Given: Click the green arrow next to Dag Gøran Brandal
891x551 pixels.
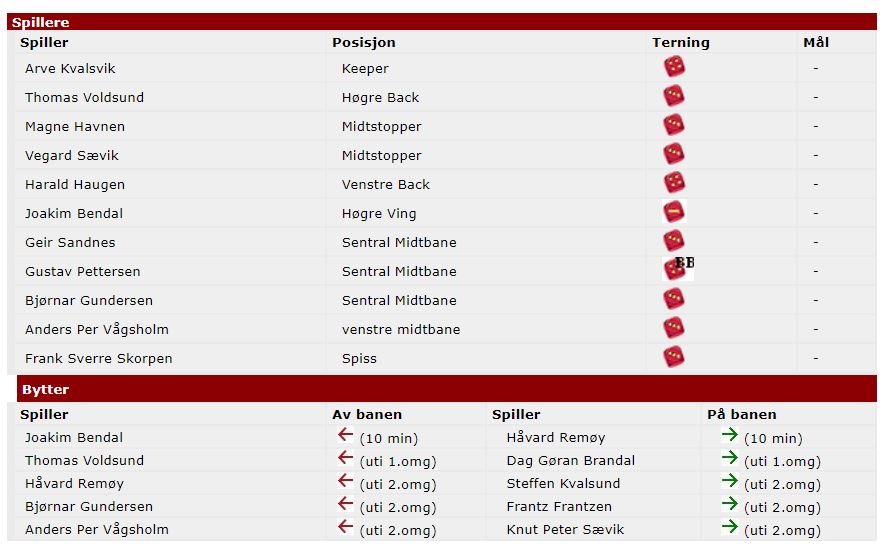Looking at the screenshot, I should 729,459.
